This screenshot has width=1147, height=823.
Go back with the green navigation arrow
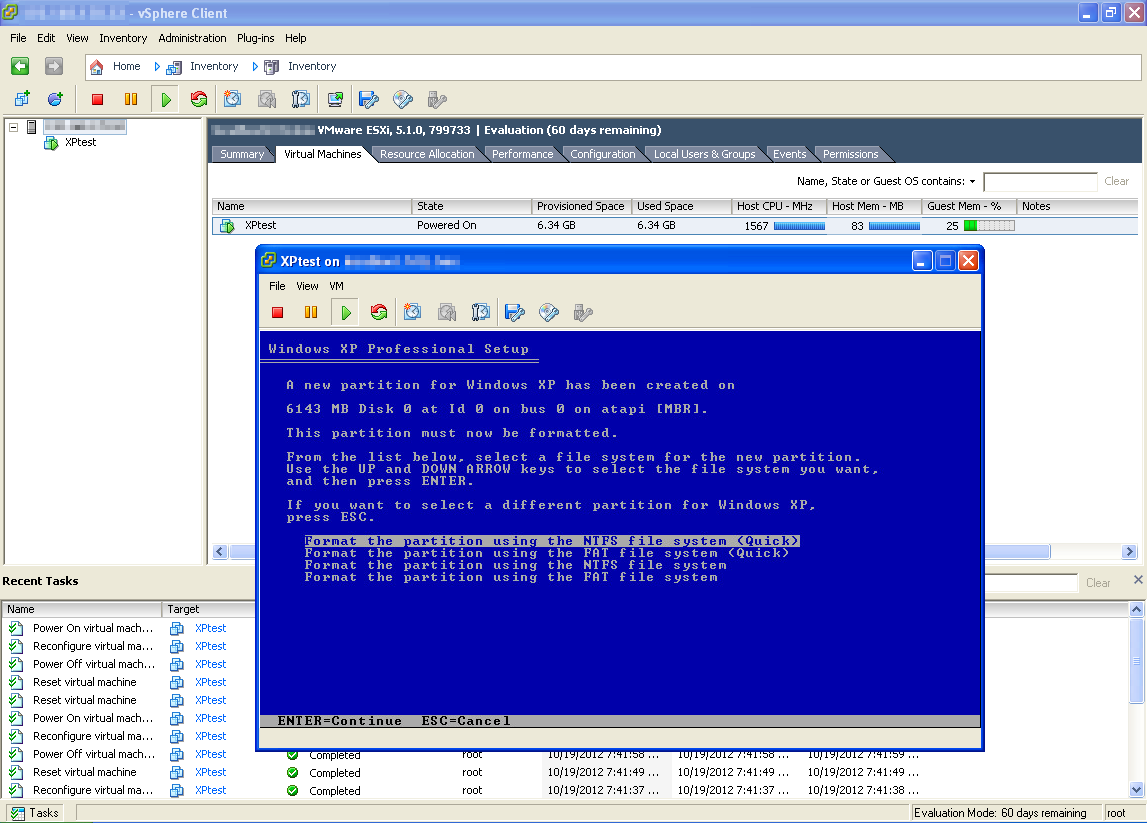click(x=20, y=67)
